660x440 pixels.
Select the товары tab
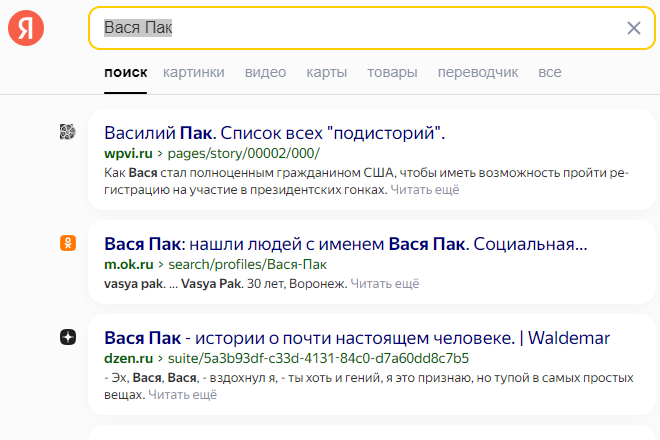[x=392, y=72]
